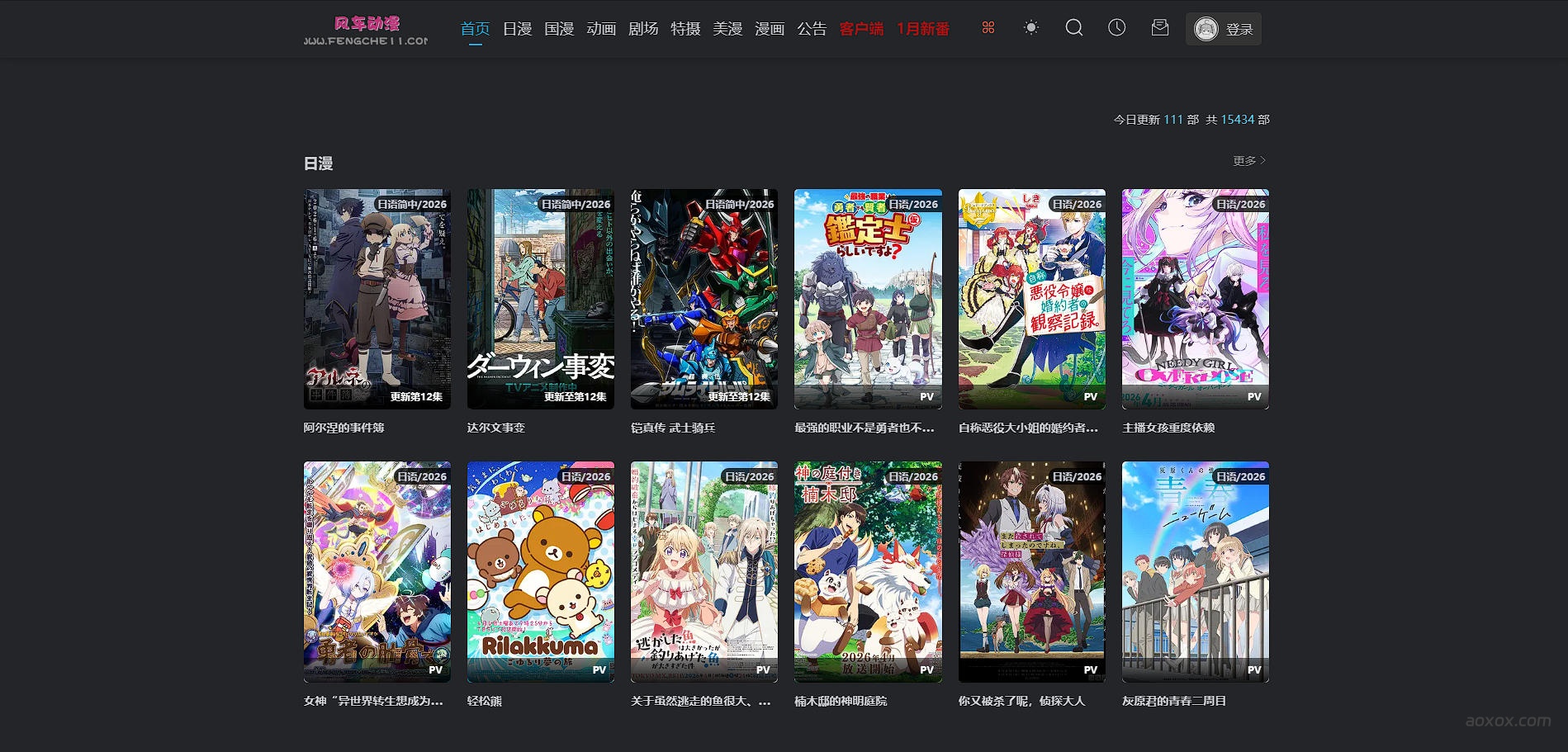Open the search magnifier icon
1568x752 pixels.
(1073, 28)
